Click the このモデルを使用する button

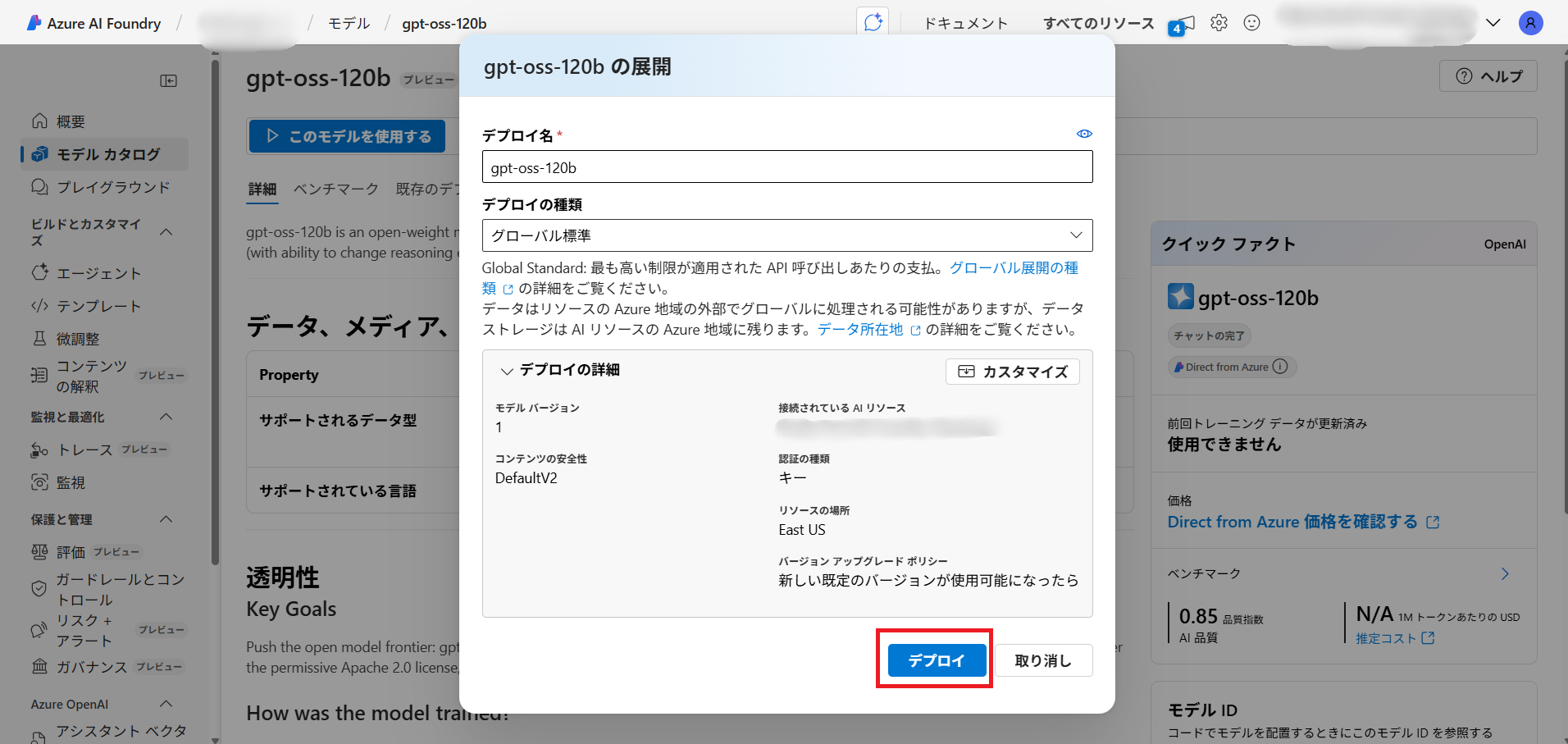pos(348,136)
